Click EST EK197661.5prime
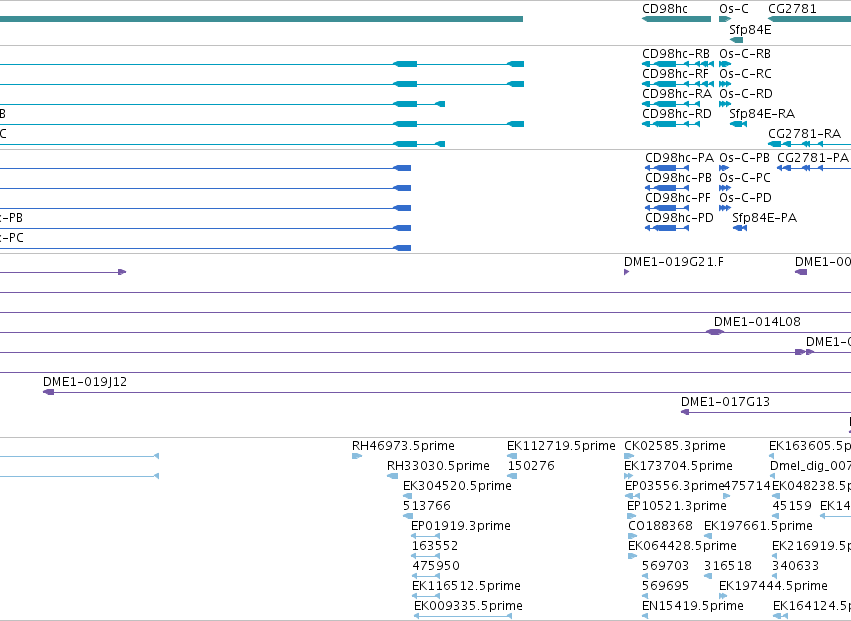 (x=708, y=536)
